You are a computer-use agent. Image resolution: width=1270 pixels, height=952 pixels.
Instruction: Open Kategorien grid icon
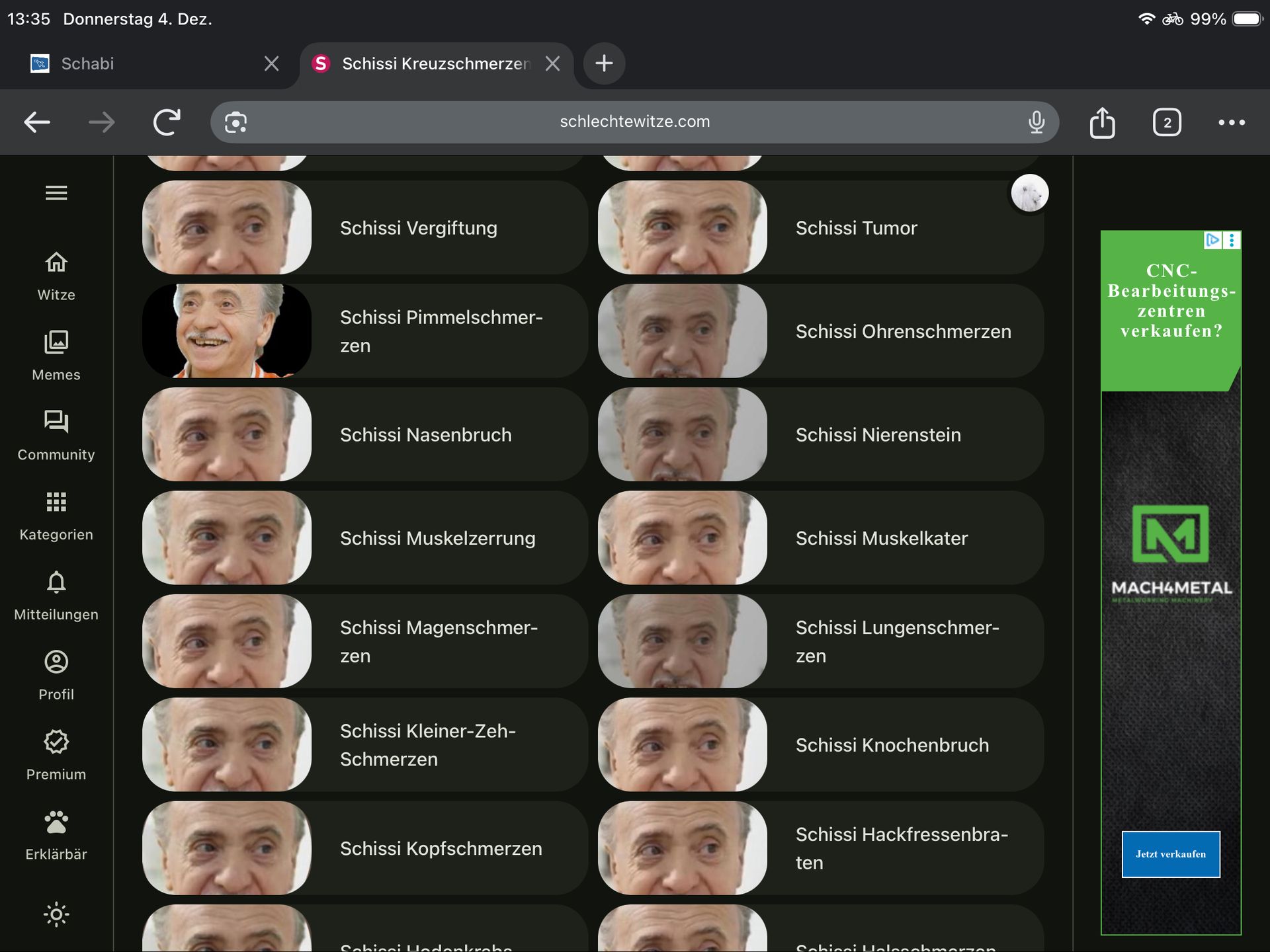pos(56,503)
